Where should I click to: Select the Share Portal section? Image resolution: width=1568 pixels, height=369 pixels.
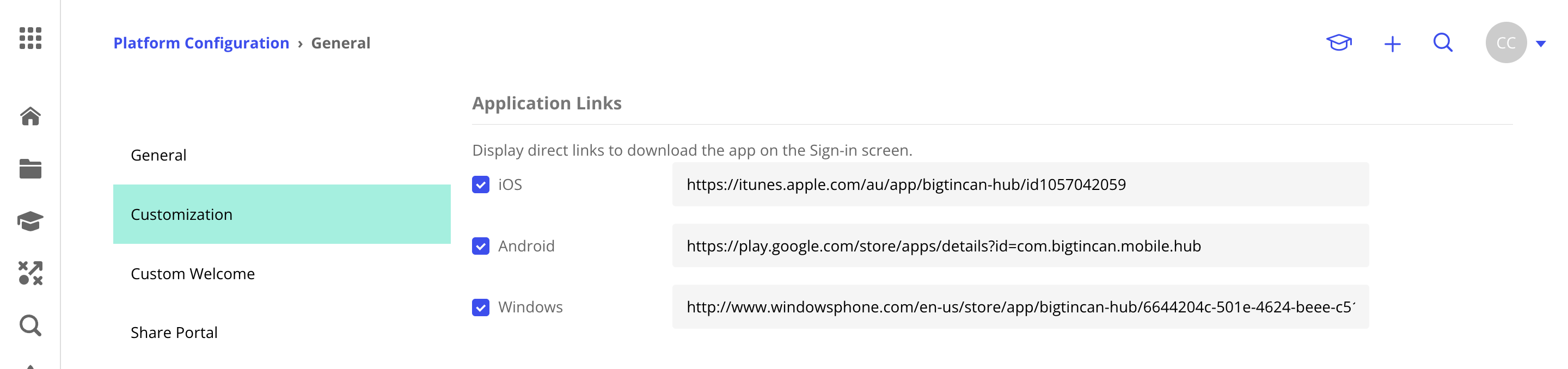point(174,332)
